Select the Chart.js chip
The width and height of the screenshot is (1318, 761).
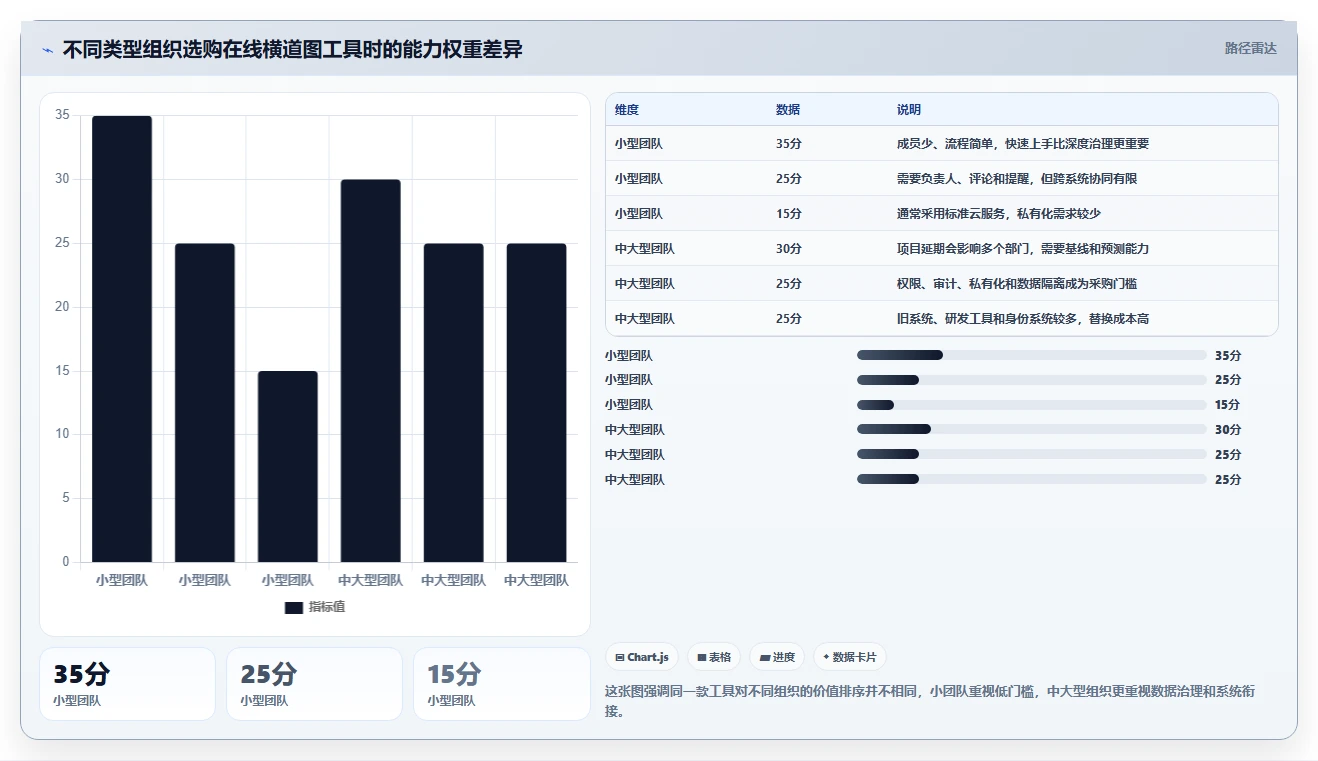[x=642, y=657]
